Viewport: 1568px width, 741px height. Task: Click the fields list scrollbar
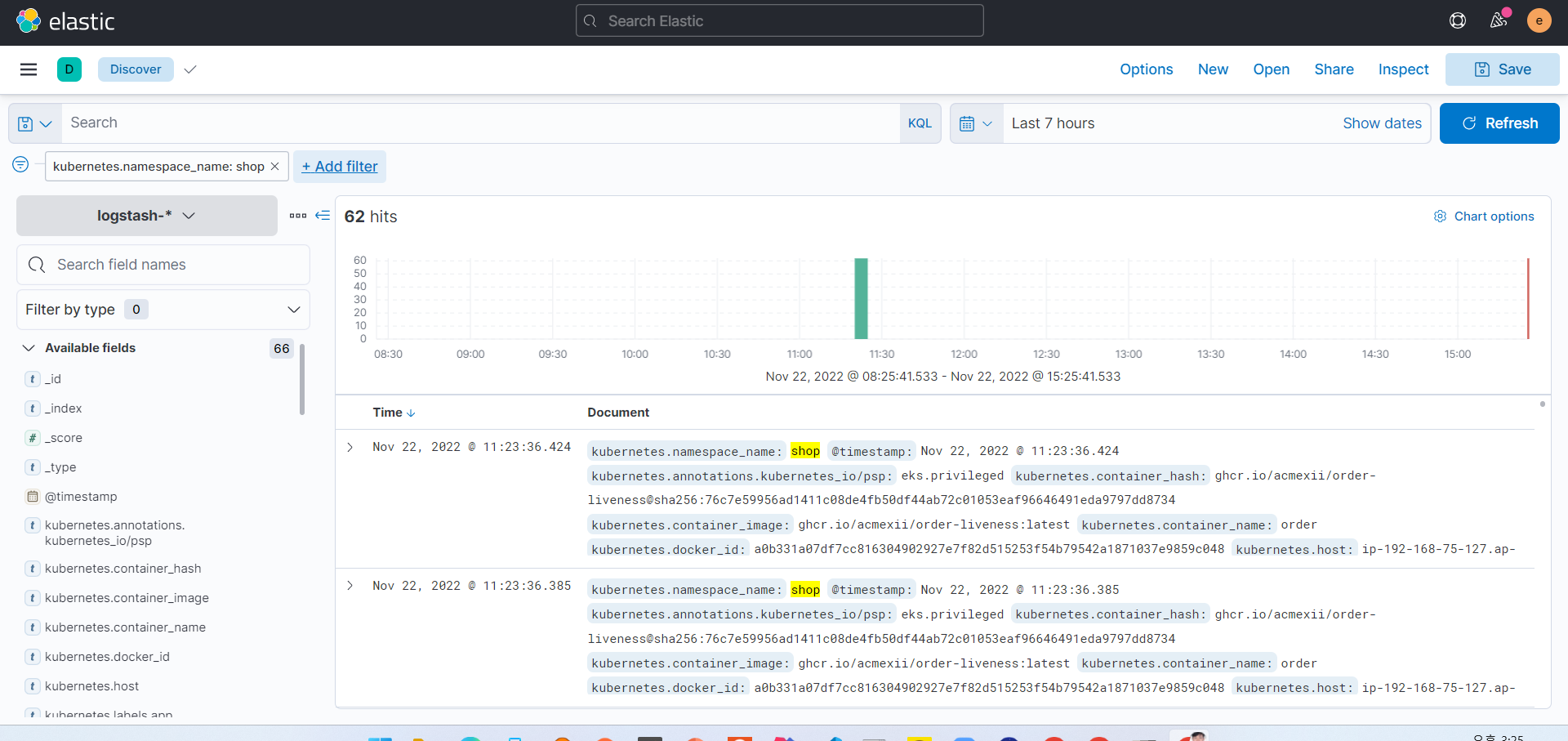coord(302,379)
